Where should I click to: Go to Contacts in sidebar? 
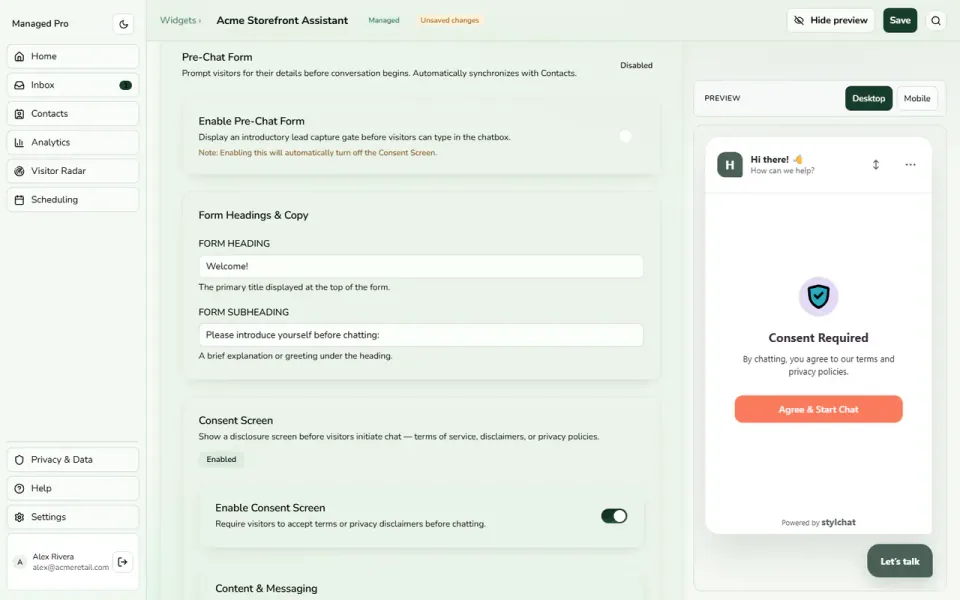click(x=73, y=114)
